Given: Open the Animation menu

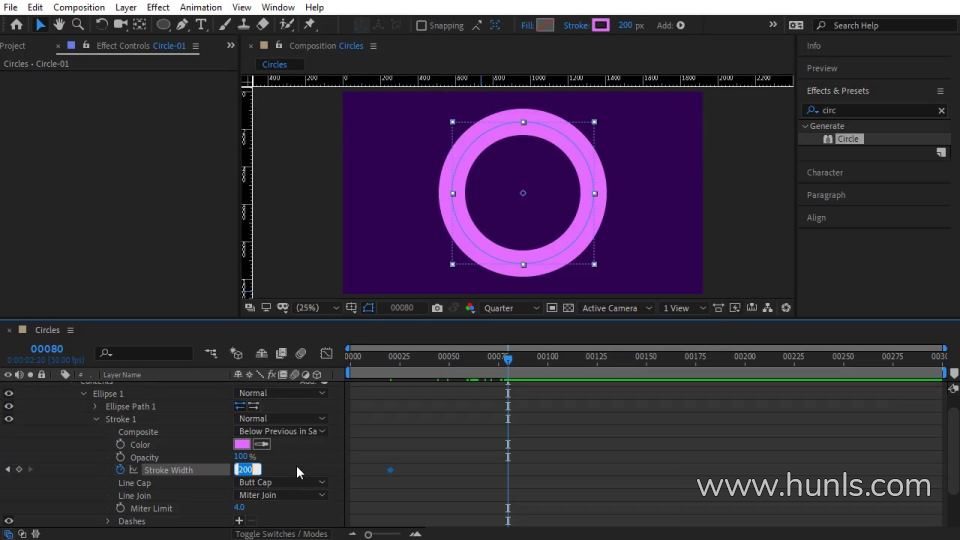Looking at the screenshot, I should (201, 7).
